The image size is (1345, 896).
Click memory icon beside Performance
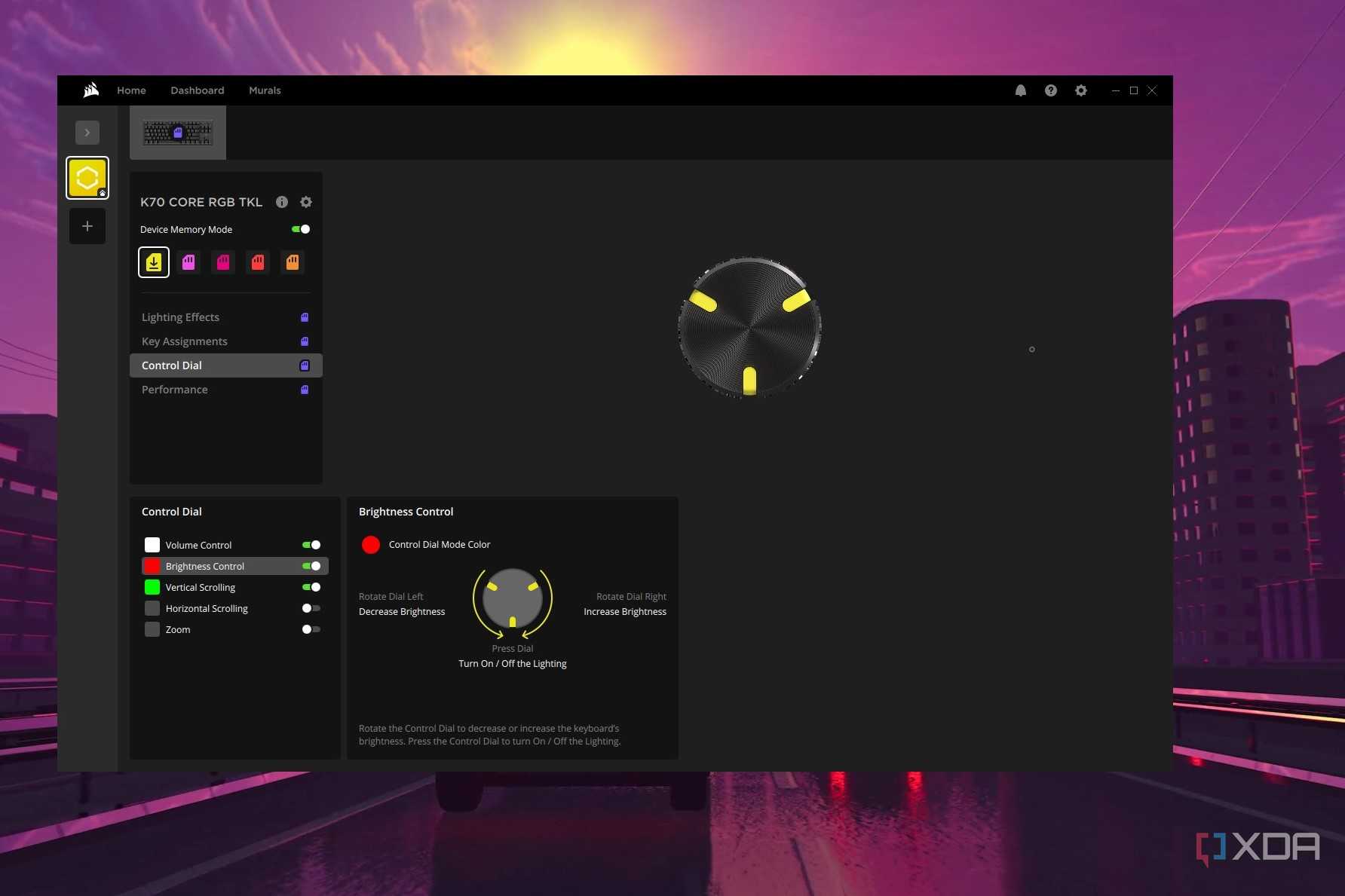tap(305, 390)
